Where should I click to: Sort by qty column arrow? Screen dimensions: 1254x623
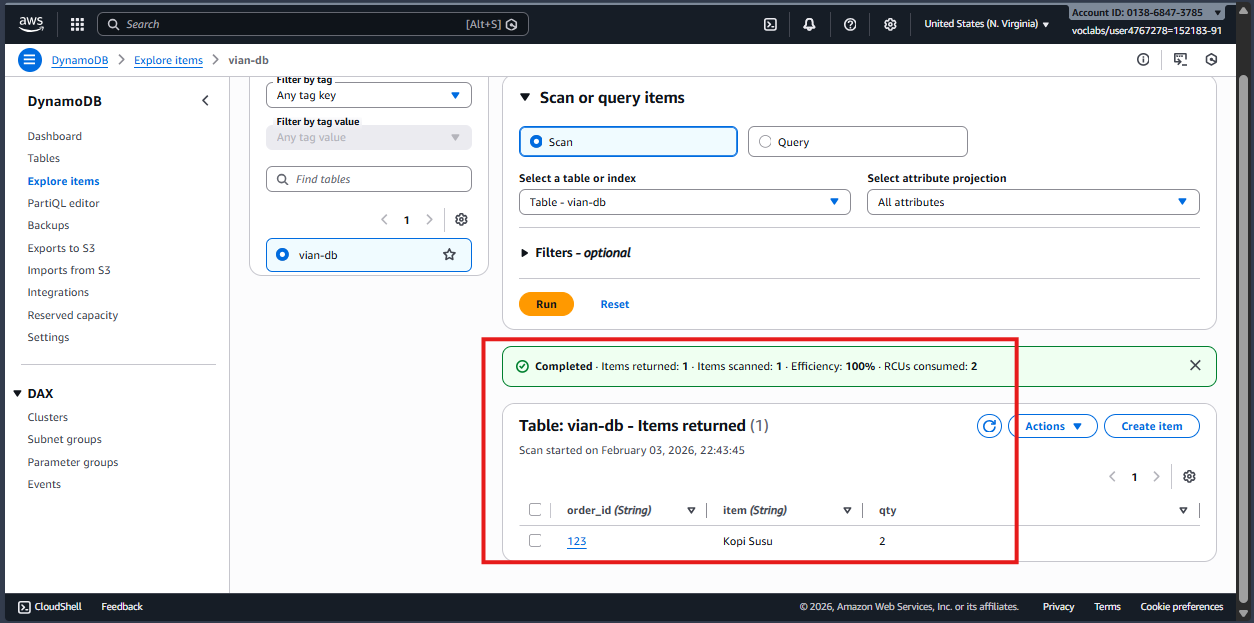[x=1183, y=510]
